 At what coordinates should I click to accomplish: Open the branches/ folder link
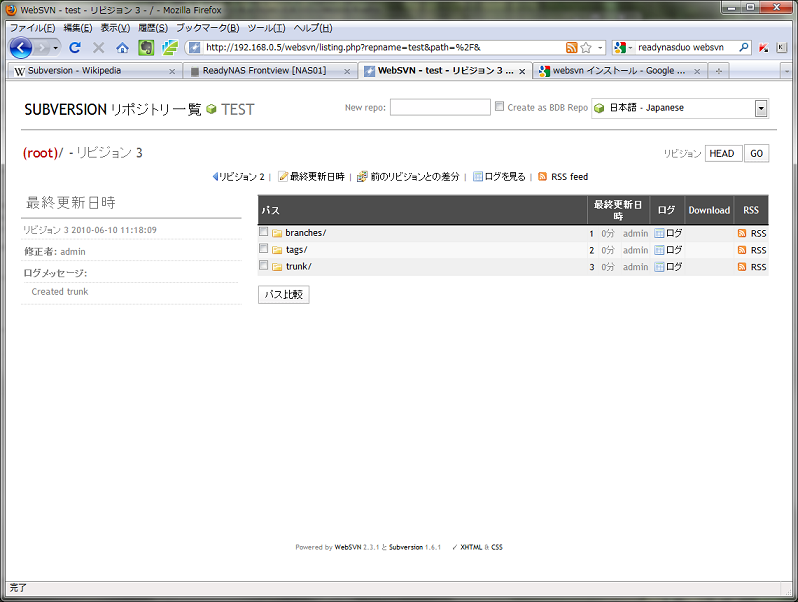(305, 233)
